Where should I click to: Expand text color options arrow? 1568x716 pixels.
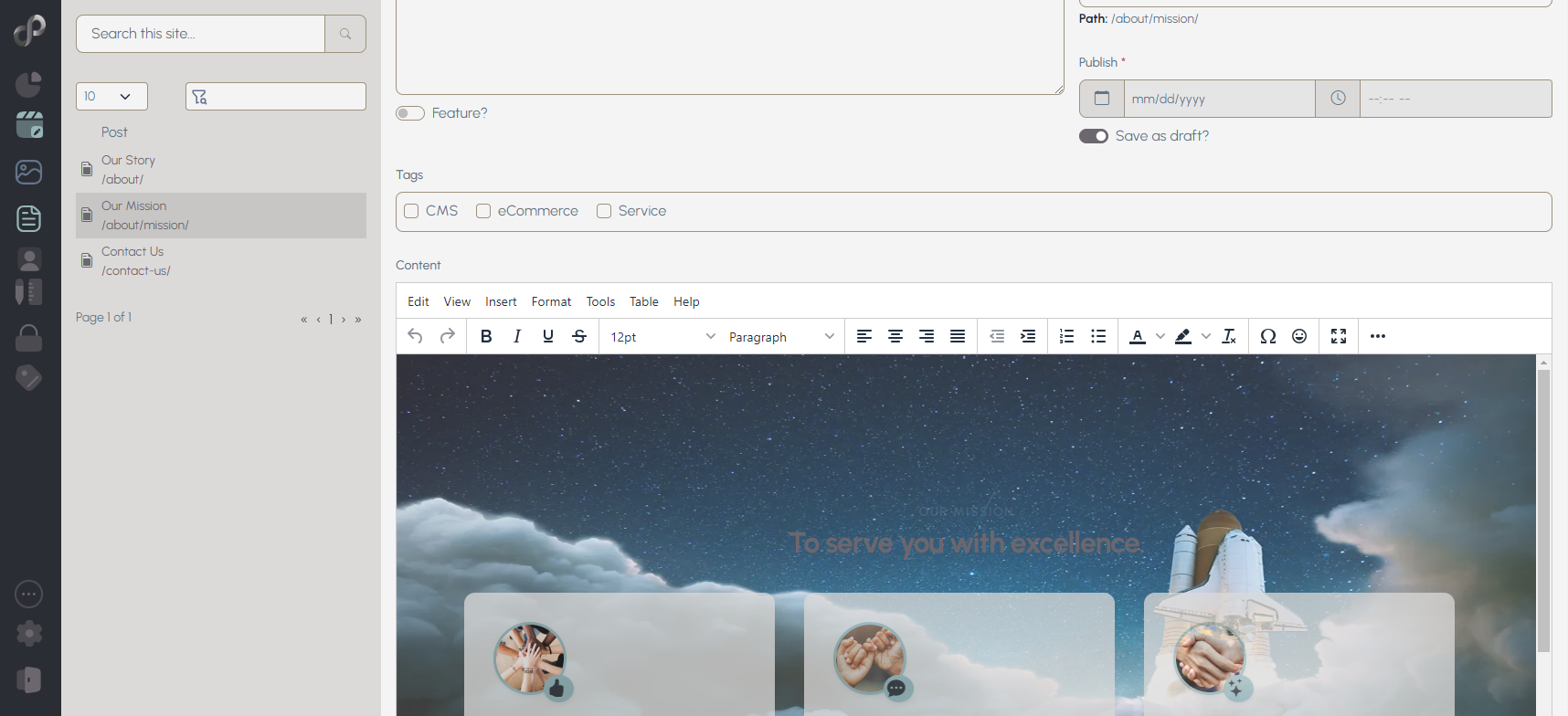[x=1160, y=336]
